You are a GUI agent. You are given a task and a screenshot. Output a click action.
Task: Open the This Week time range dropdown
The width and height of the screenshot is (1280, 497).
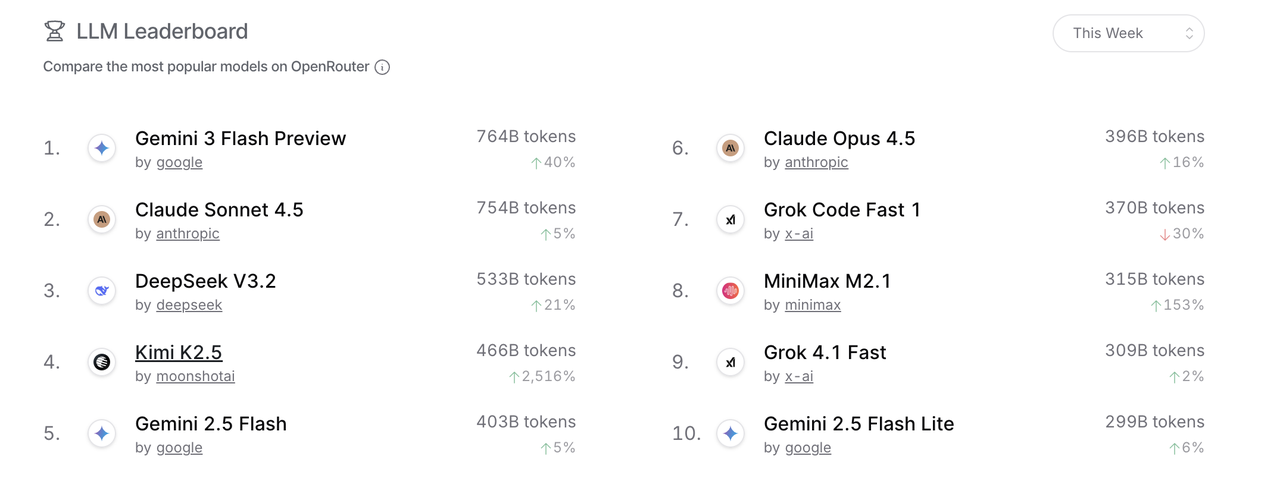[1128, 33]
